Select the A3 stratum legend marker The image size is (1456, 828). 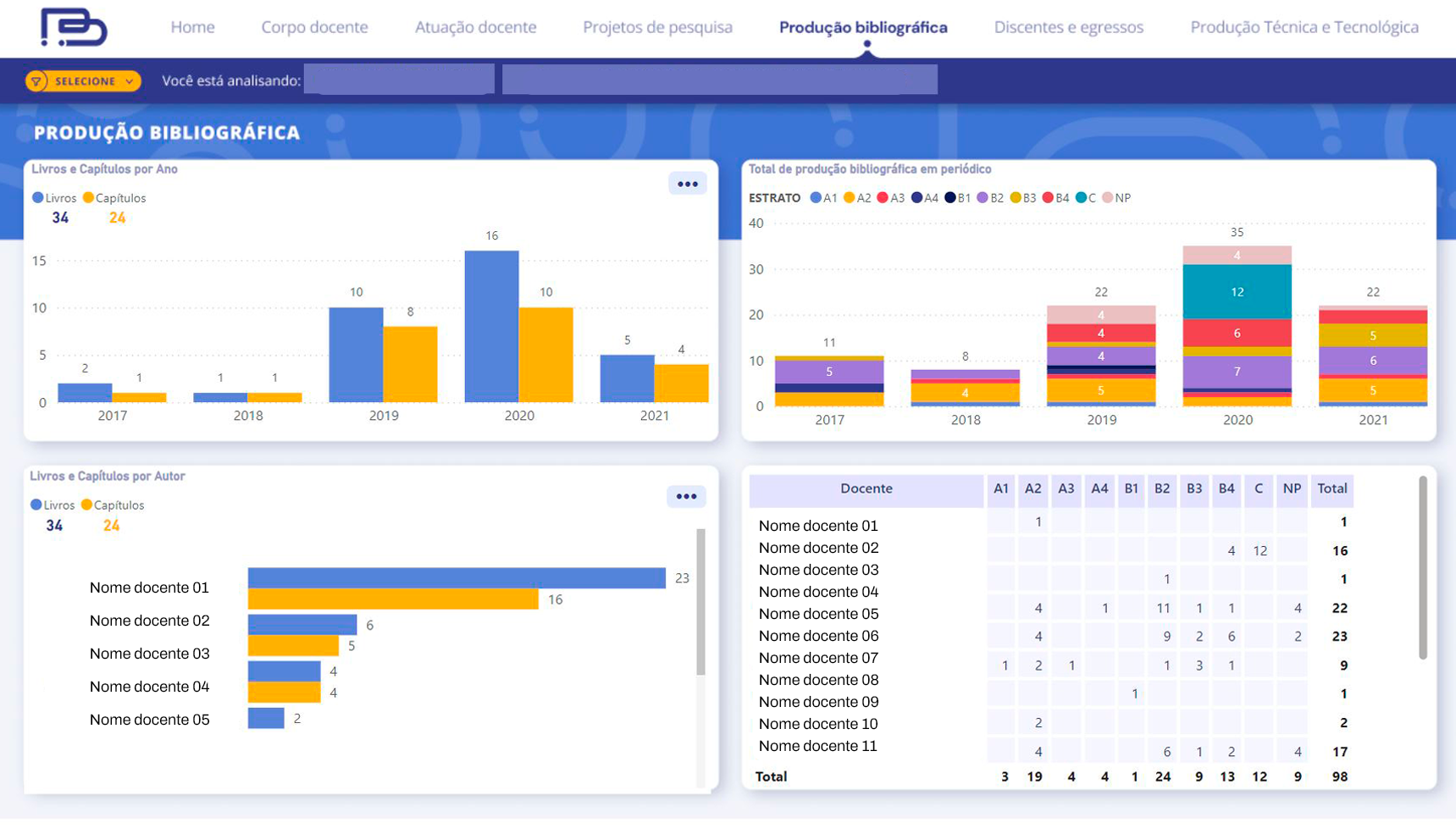[883, 197]
